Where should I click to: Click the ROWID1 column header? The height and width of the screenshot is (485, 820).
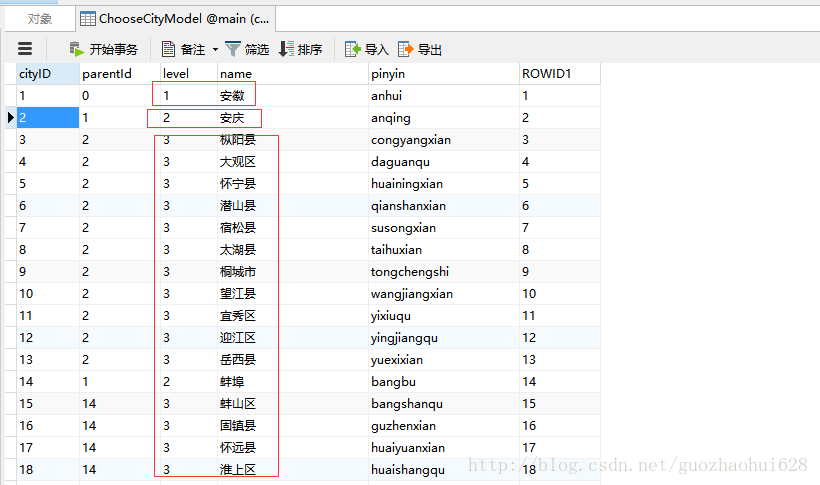click(x=560, y=74)
